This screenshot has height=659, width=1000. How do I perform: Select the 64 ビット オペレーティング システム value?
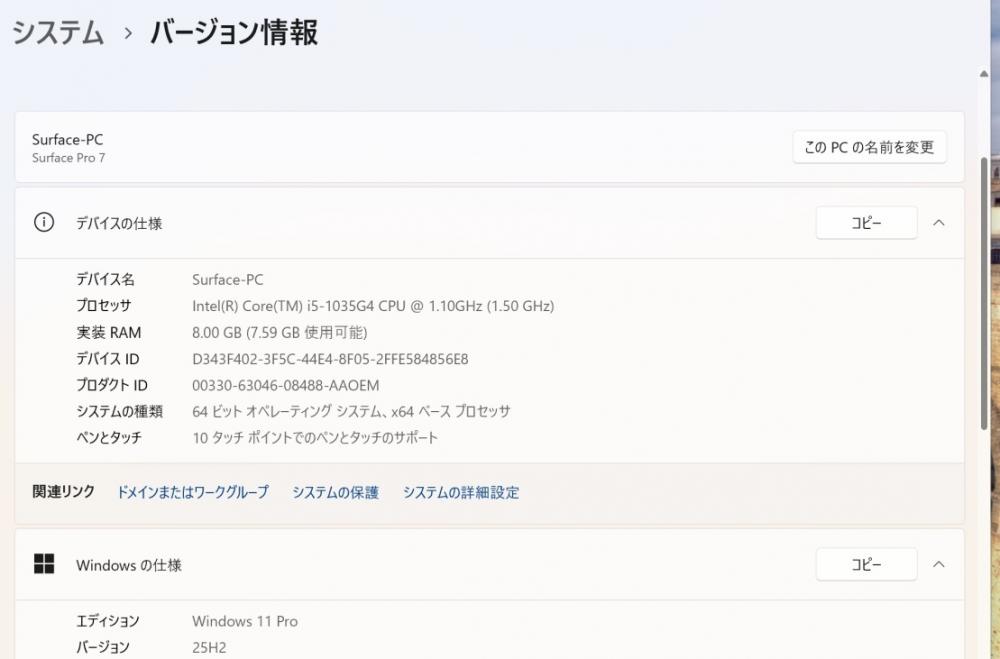coord(351,411)
